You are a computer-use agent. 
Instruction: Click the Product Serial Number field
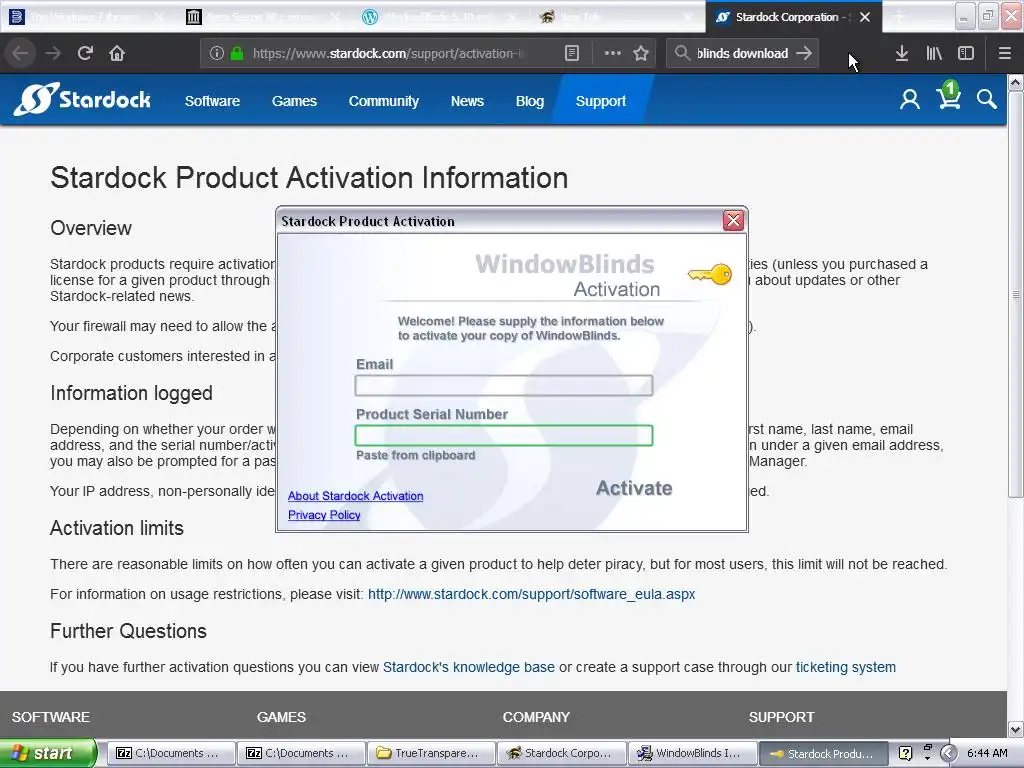pyautogui.click(x=504, y=436)
